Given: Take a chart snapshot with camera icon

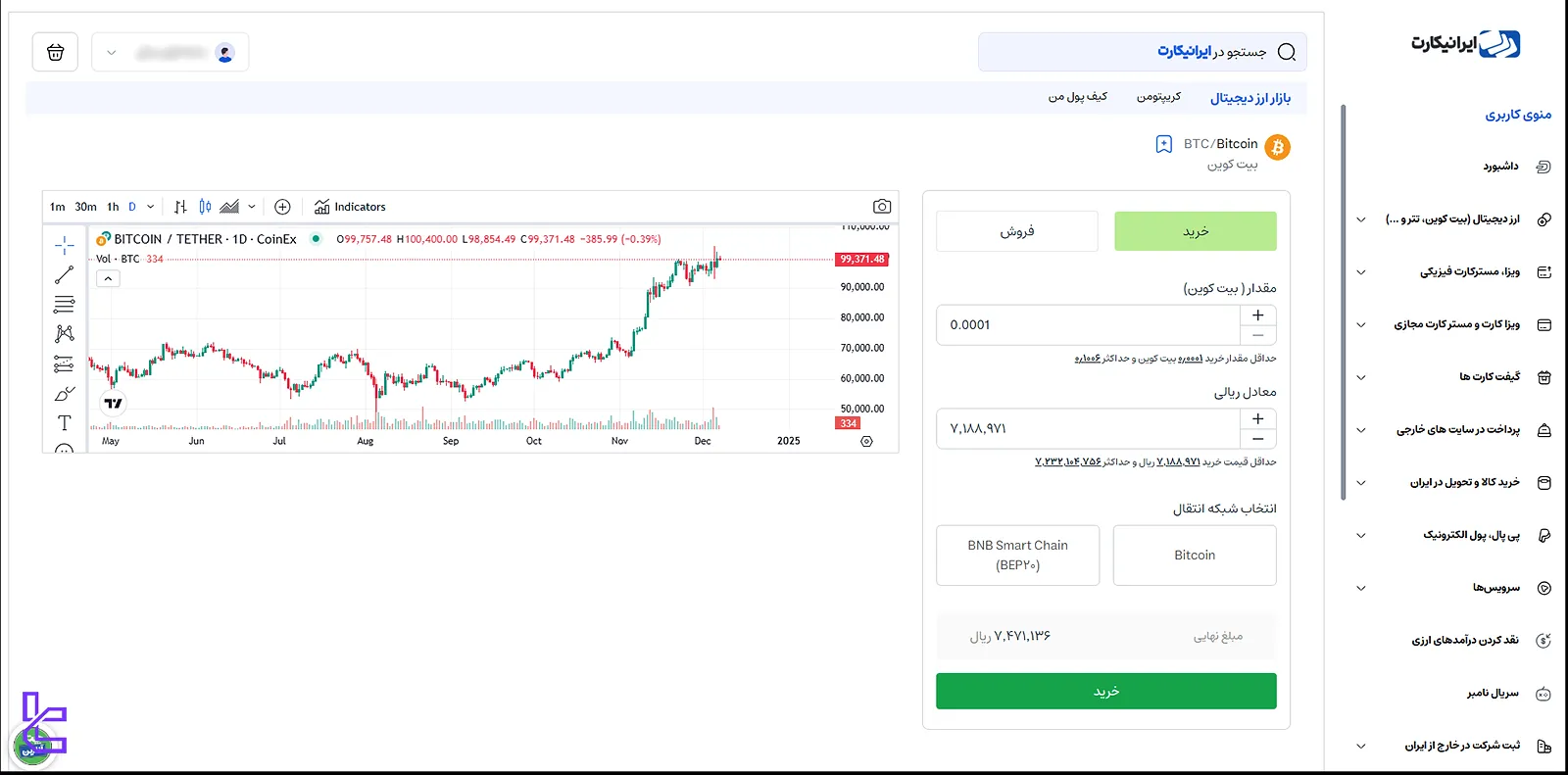Looking at the screenshot, I should [882, 207].
